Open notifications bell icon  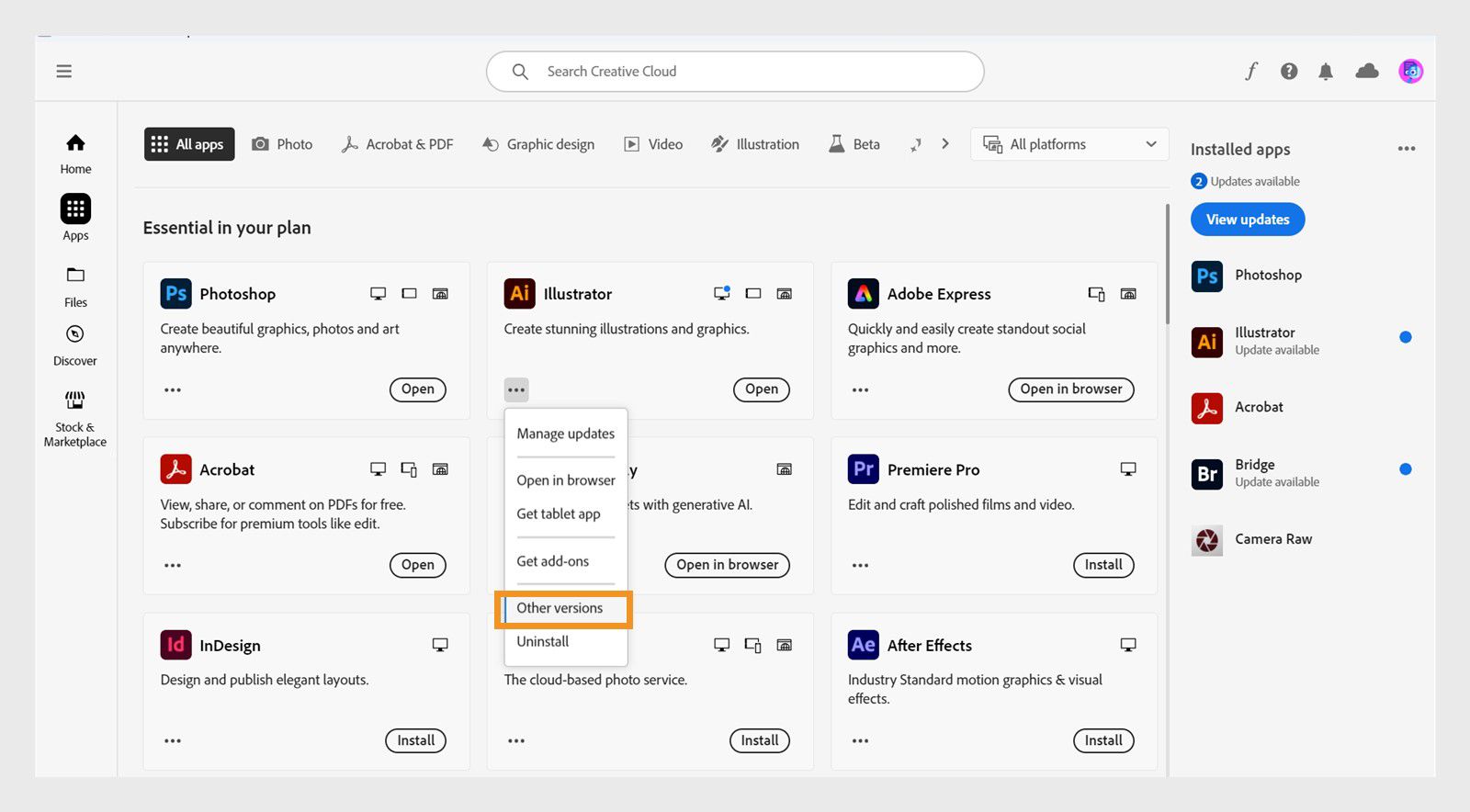tap(1326, 72)
